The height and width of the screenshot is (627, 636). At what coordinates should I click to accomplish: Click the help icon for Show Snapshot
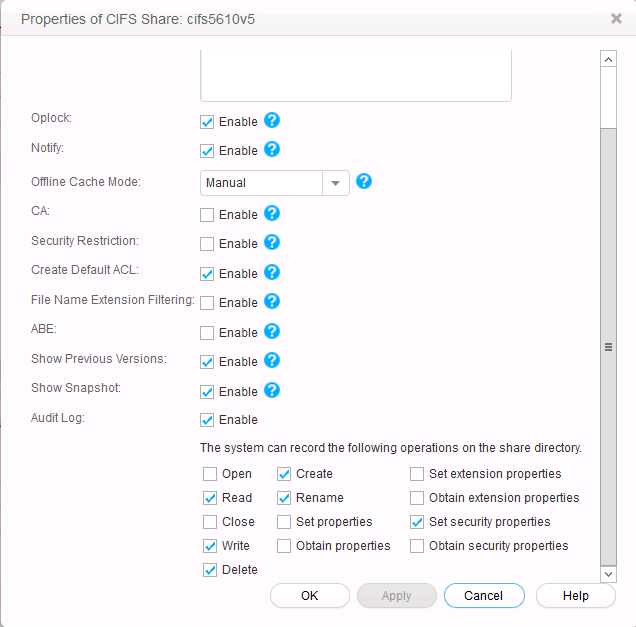coord(272,391)
